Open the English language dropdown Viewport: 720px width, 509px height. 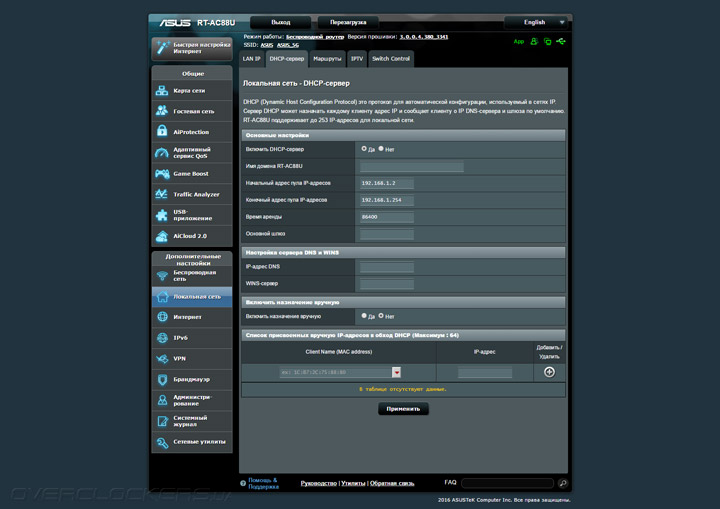pos(539,21)
